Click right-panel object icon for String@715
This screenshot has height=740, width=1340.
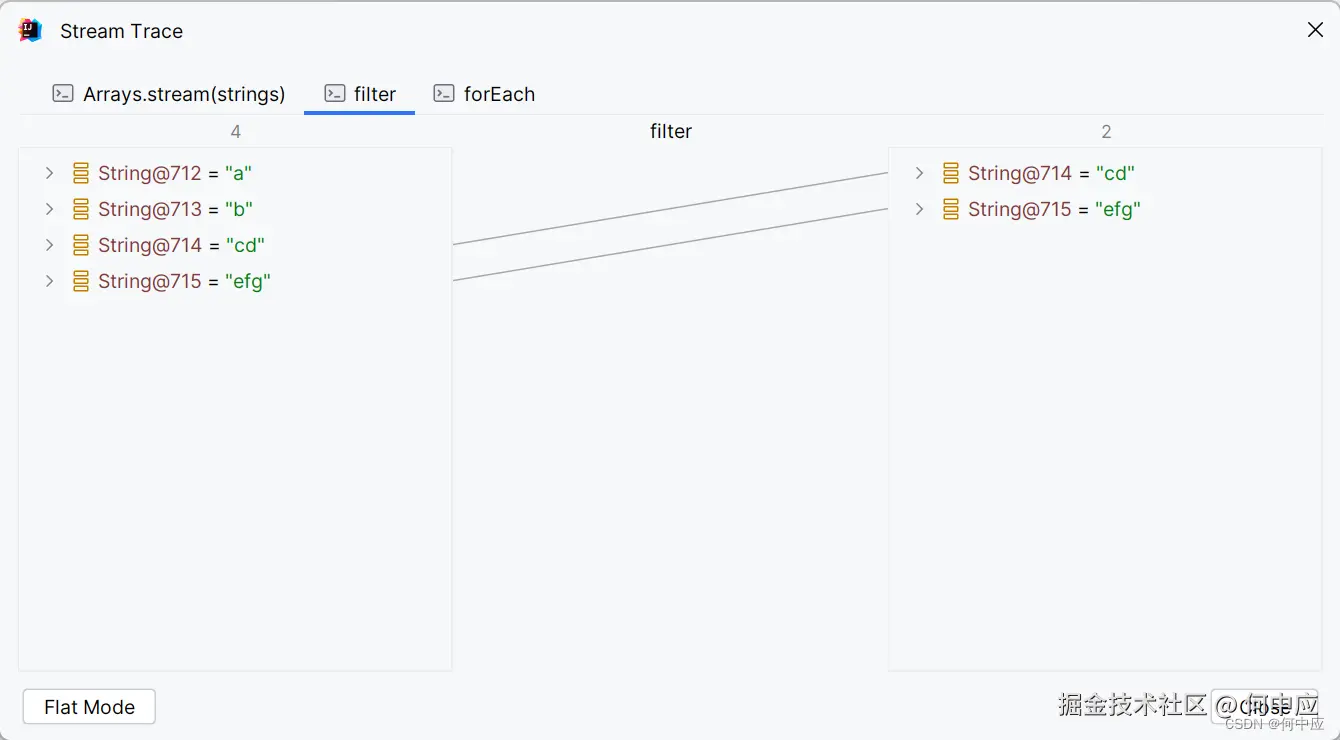point(951,210)
